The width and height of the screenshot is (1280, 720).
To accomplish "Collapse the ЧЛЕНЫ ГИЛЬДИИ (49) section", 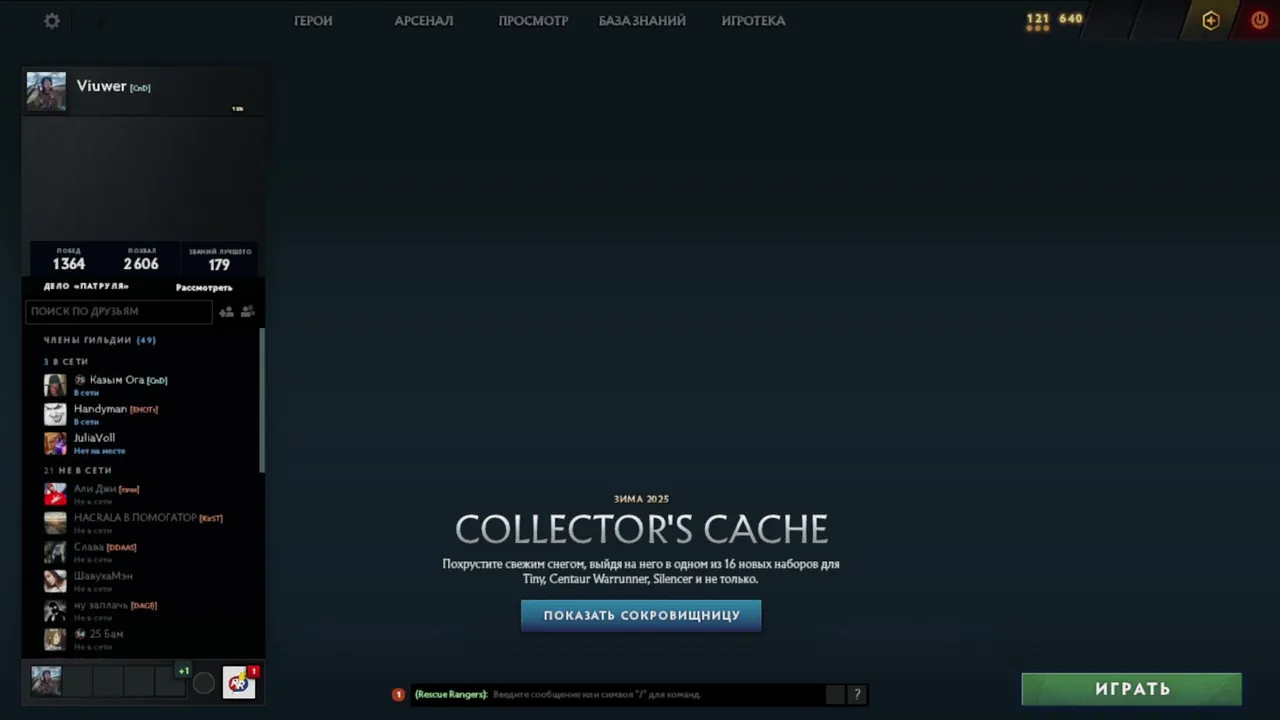I will coord(100,340).
